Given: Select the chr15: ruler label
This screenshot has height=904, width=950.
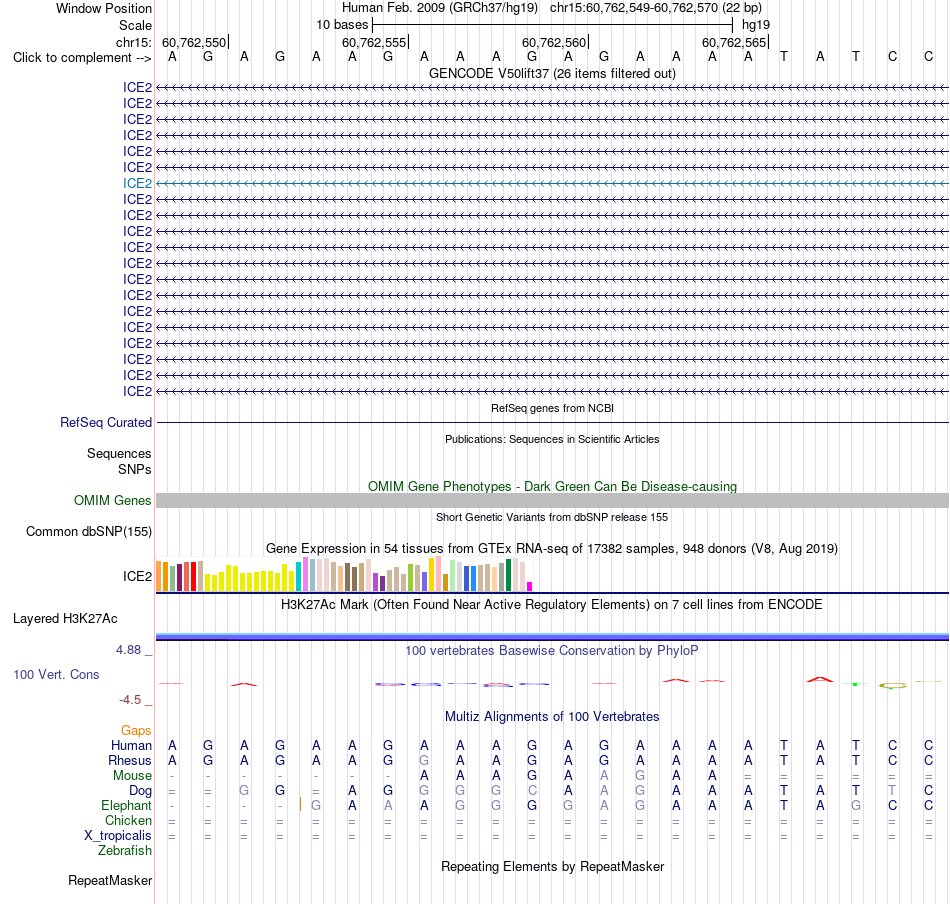Looking at the screenshot, I should pos(133,42).
